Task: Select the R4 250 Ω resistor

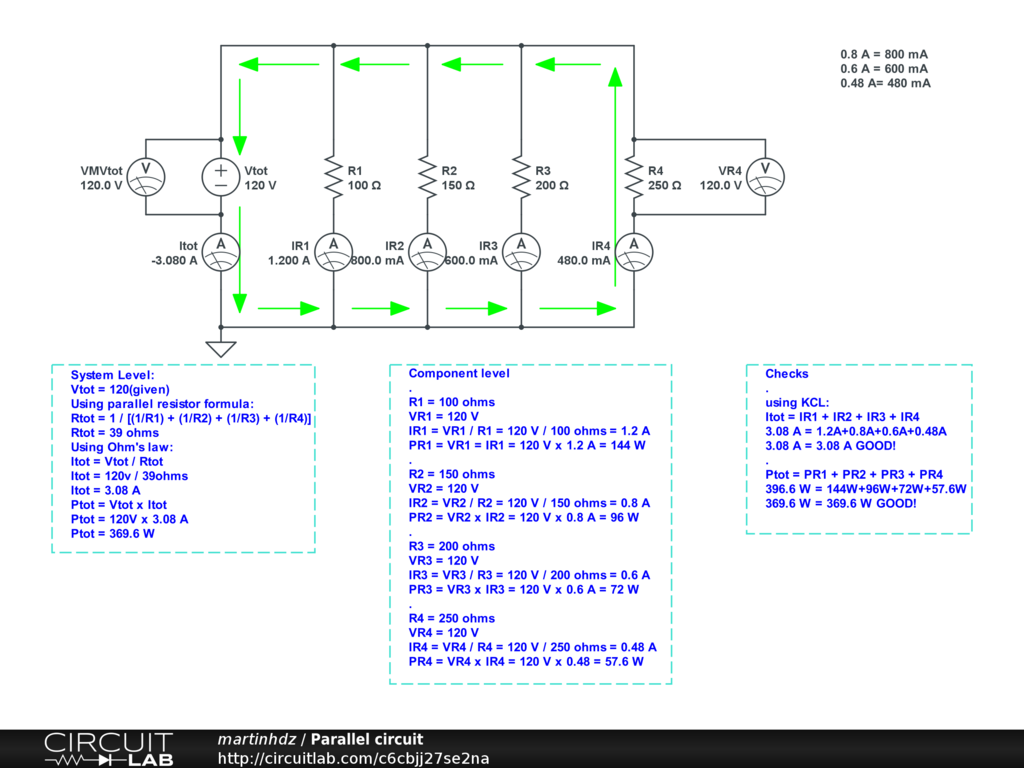Action: (633, 177)
